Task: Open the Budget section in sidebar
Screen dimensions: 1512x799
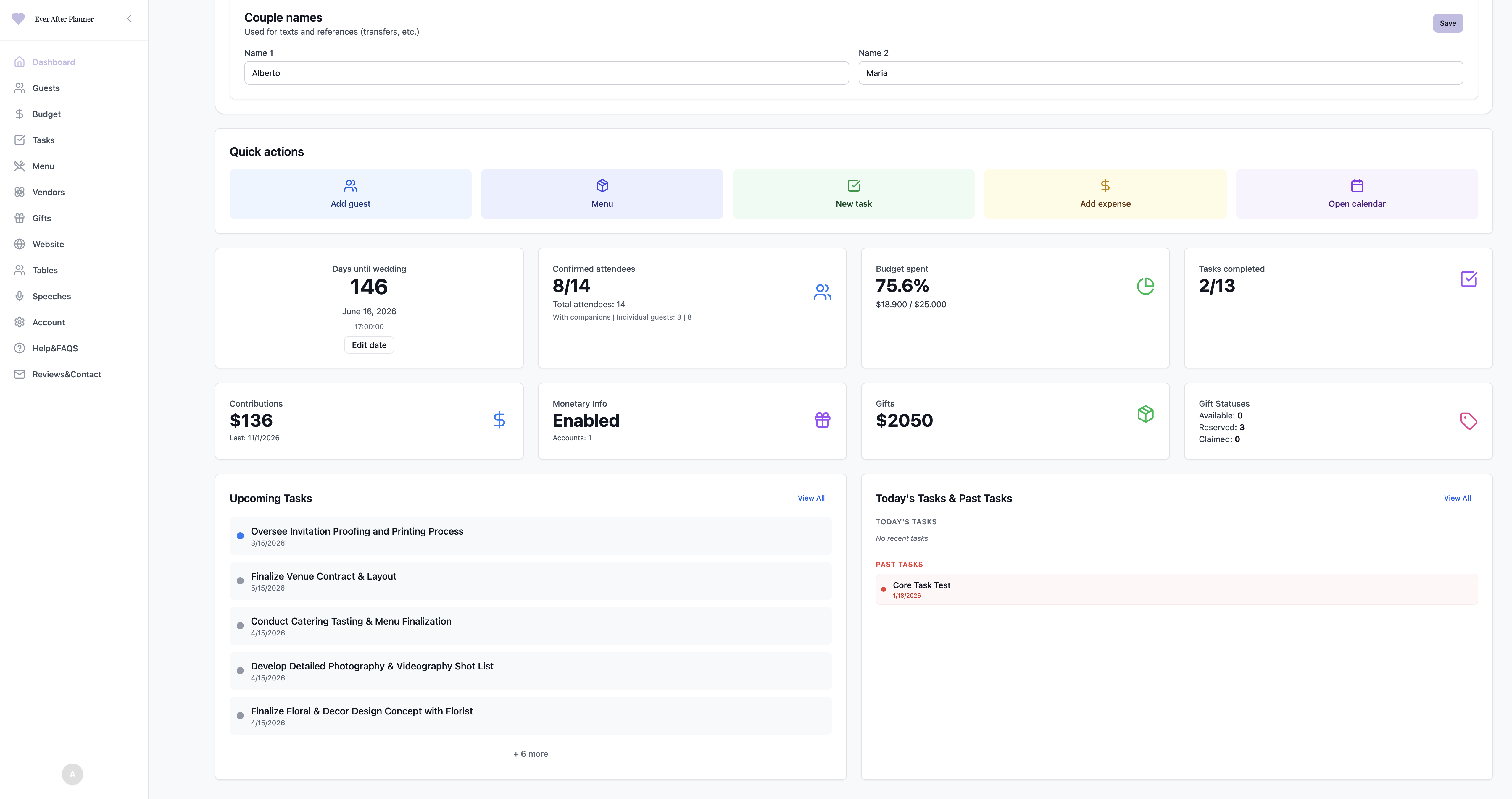Action: (46, 114)
